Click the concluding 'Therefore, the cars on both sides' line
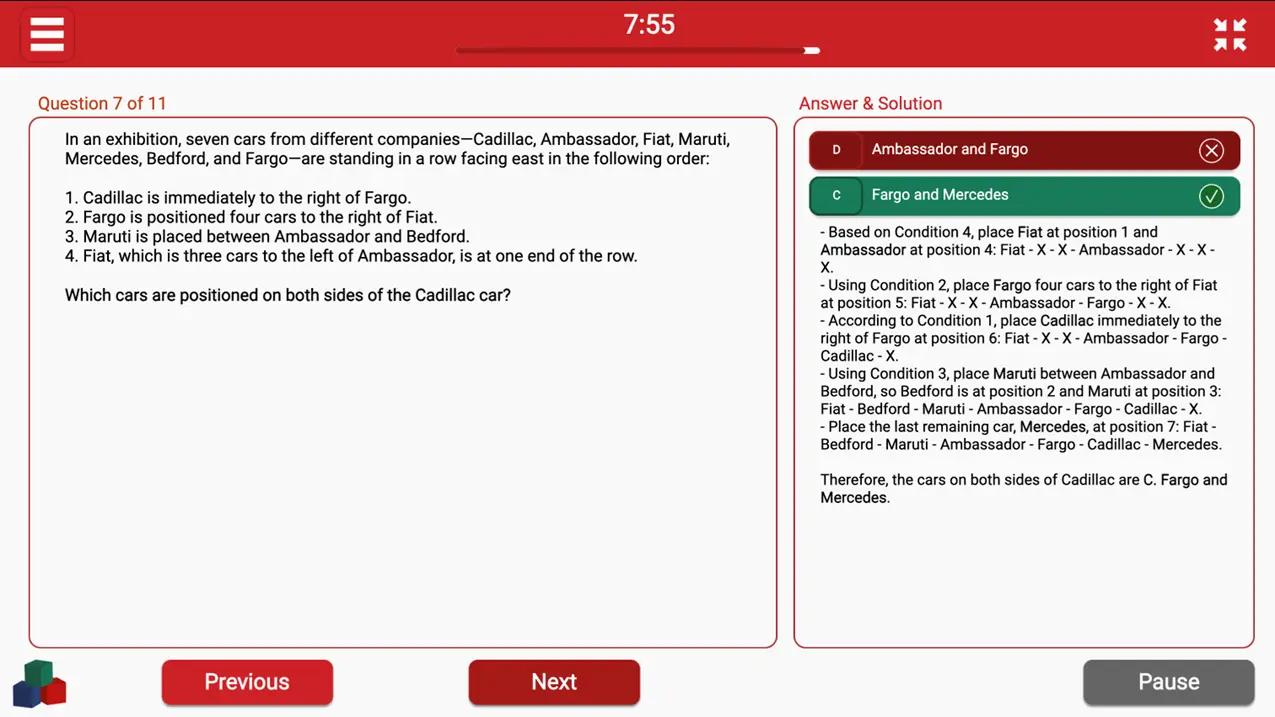This screenshot has width=1275, height=717. 1024,488
